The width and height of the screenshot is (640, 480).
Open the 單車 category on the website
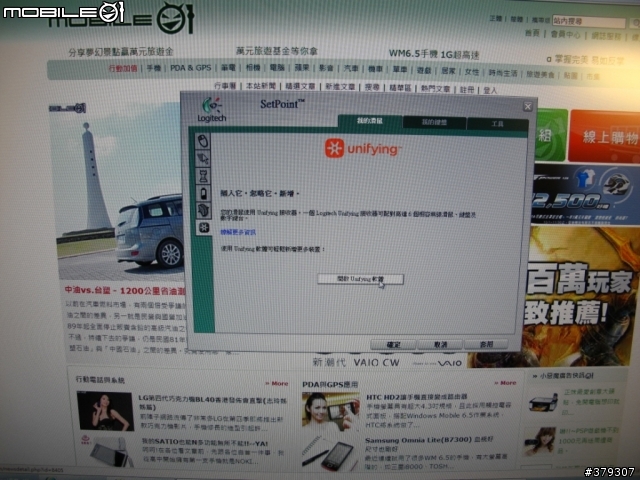pyautogui.click(x=400, y=69)
